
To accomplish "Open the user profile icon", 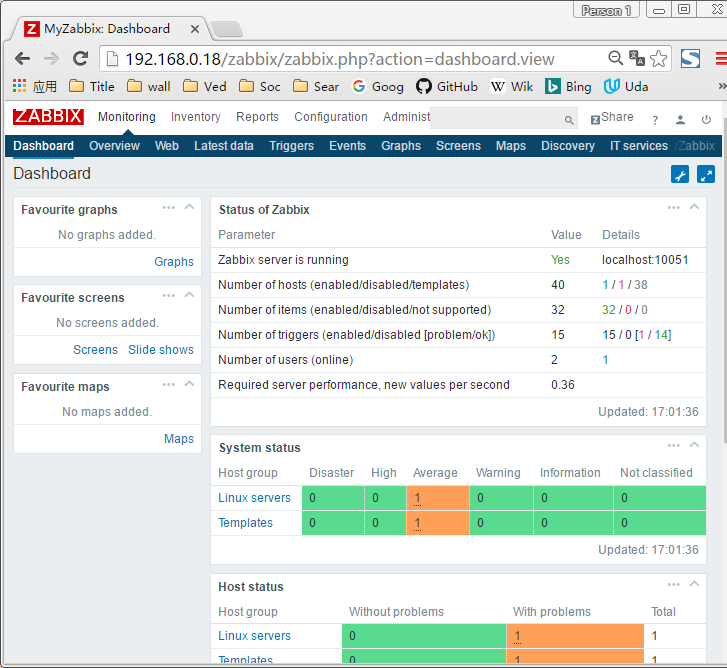I will click(680, 120).
